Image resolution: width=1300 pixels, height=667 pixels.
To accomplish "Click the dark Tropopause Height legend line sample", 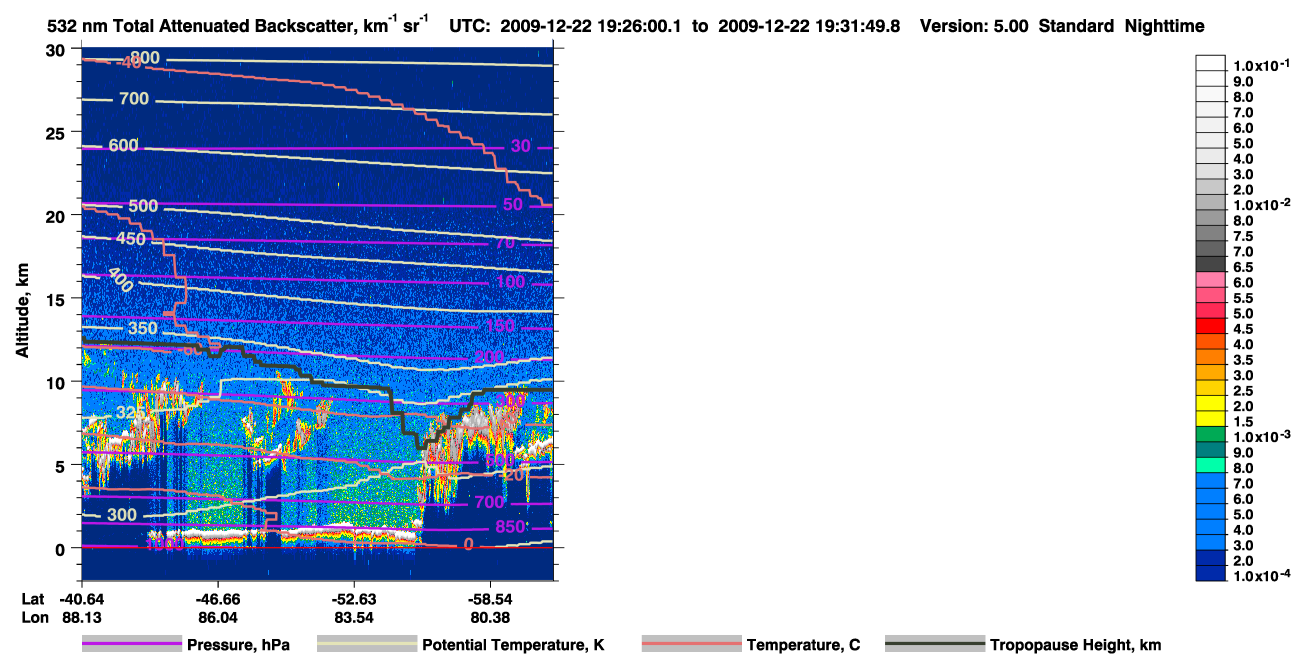I will (x=935, y=645).
